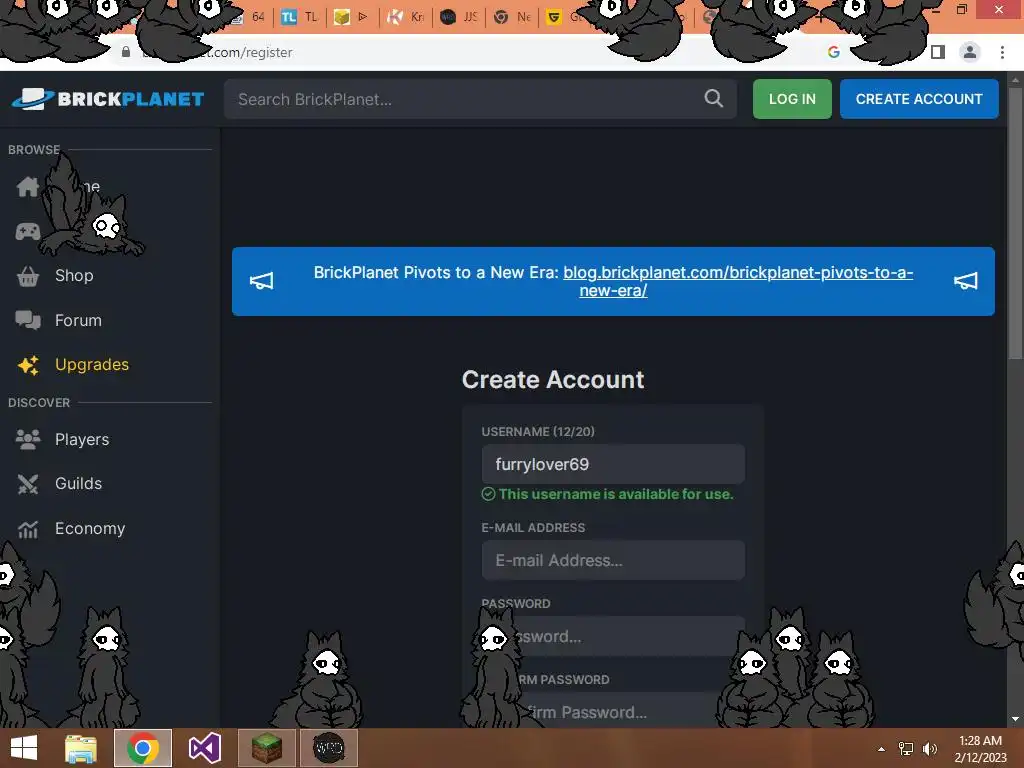Click the volume speaker tray icon
This screenshot has height=768, width=1024.
tap(930, 749)
